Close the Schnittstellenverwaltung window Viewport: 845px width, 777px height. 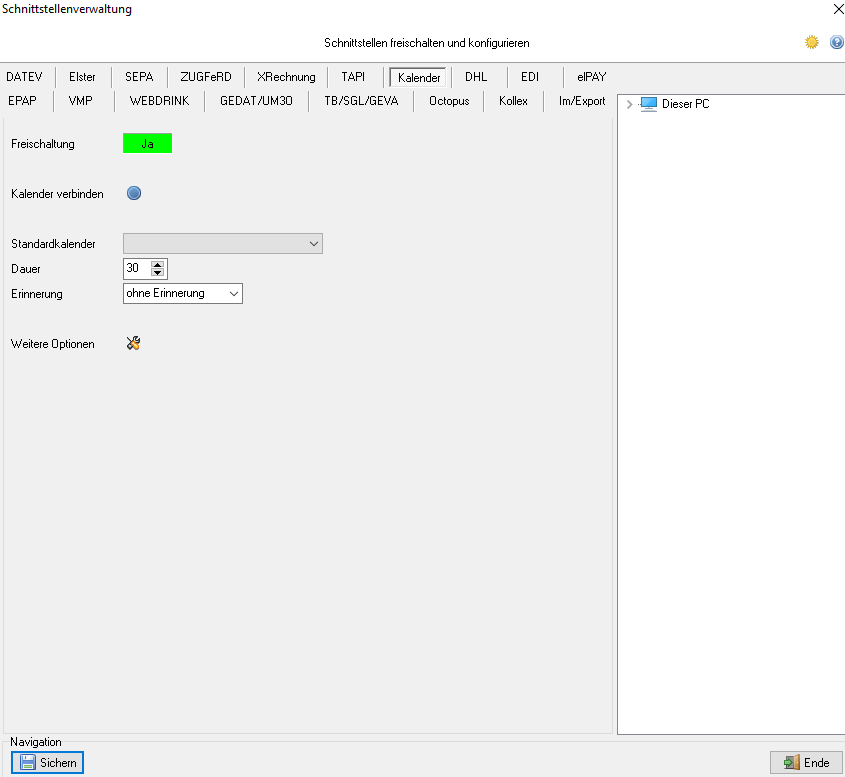tap(837, 9)
